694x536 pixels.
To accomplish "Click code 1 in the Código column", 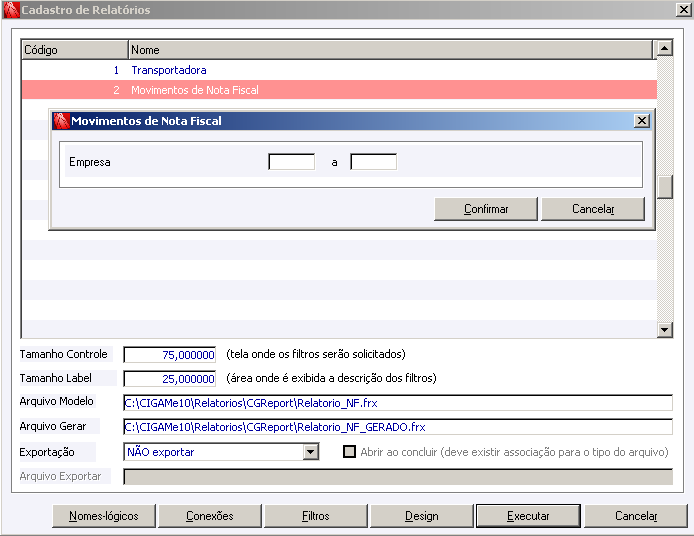I will tap(116, 70).
